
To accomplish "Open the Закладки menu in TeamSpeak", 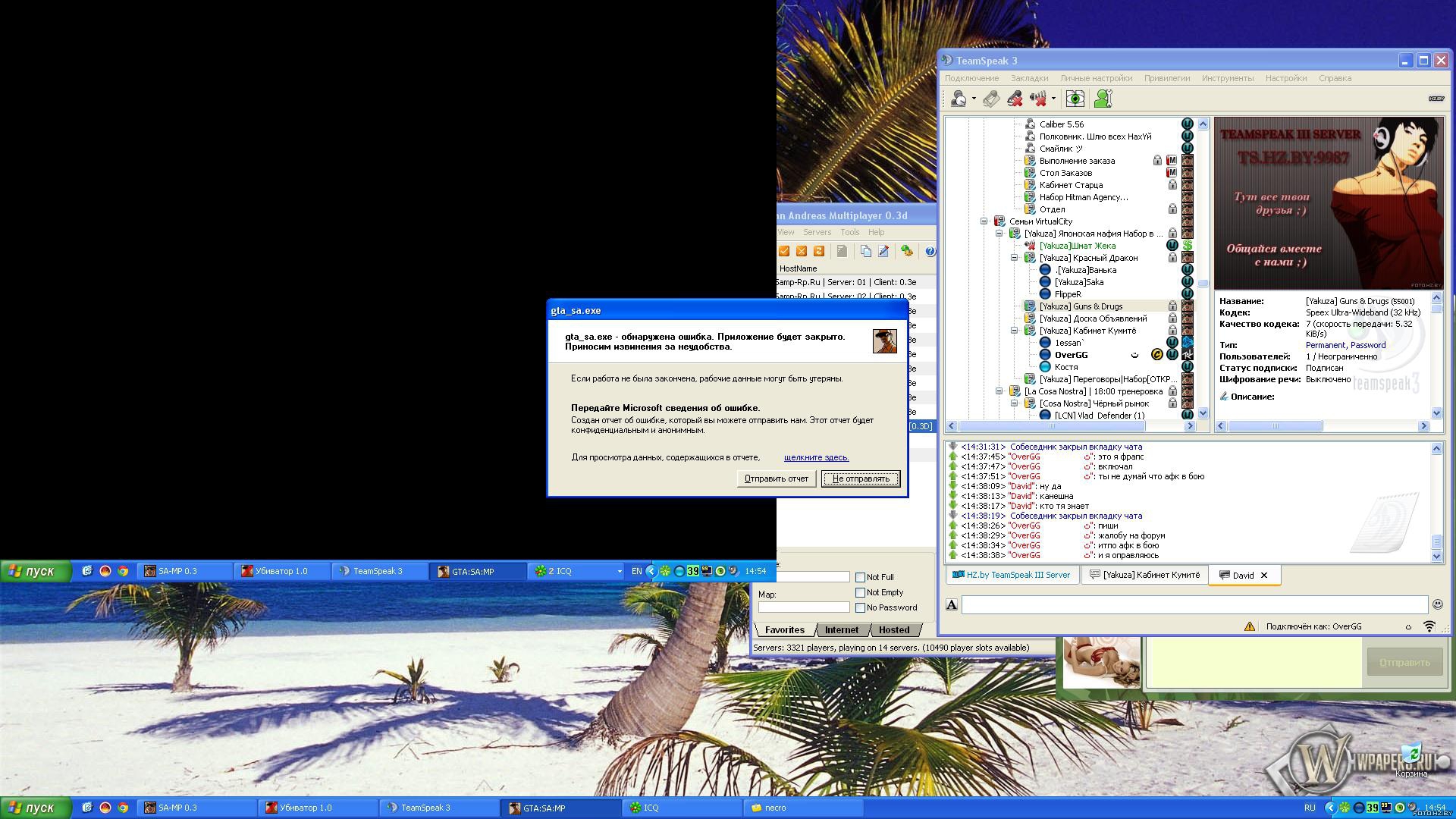I will [x=1029, y=78].
